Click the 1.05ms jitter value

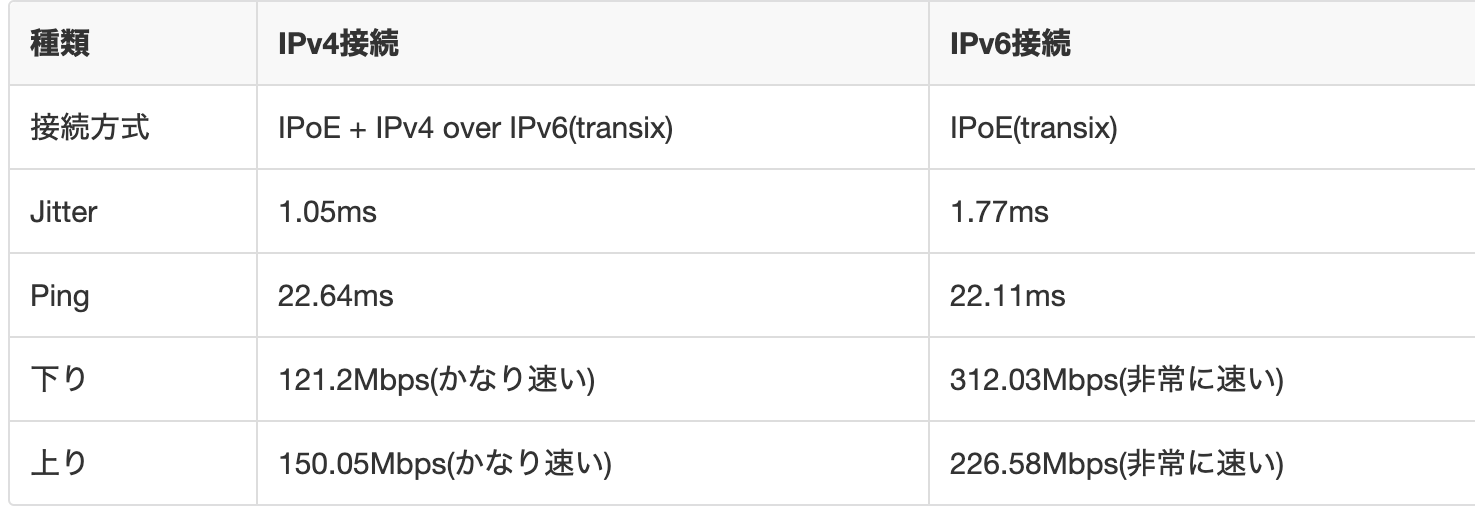point(328,212)
